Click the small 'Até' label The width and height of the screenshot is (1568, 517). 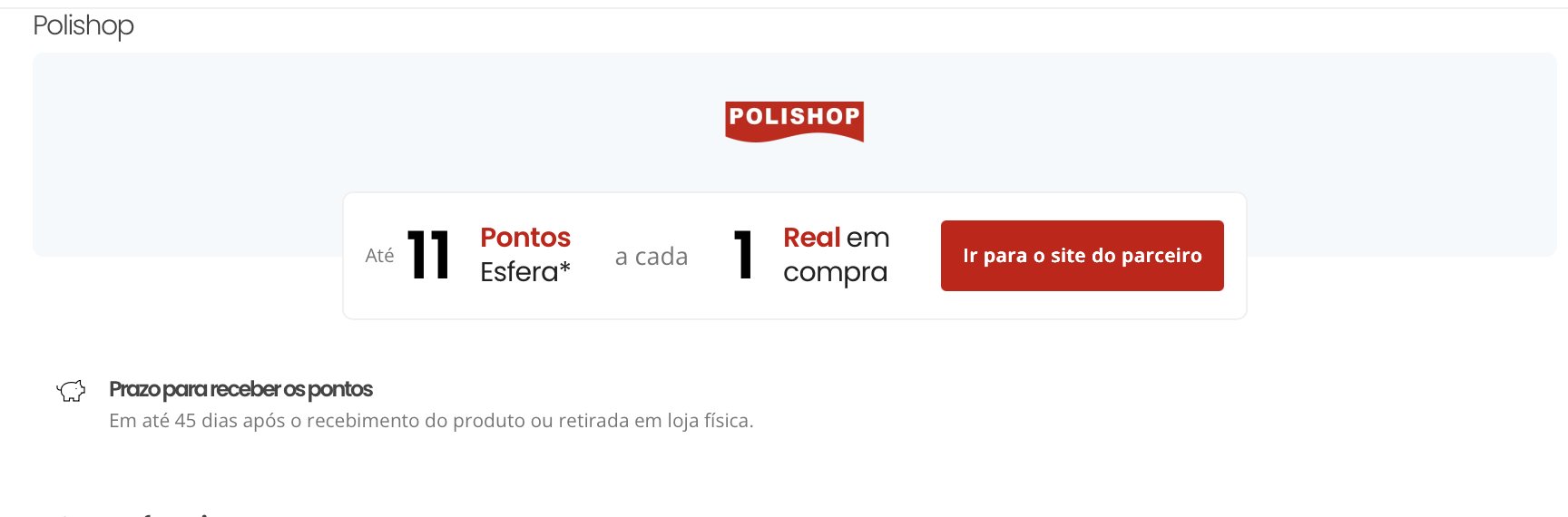tap(379, 256)
